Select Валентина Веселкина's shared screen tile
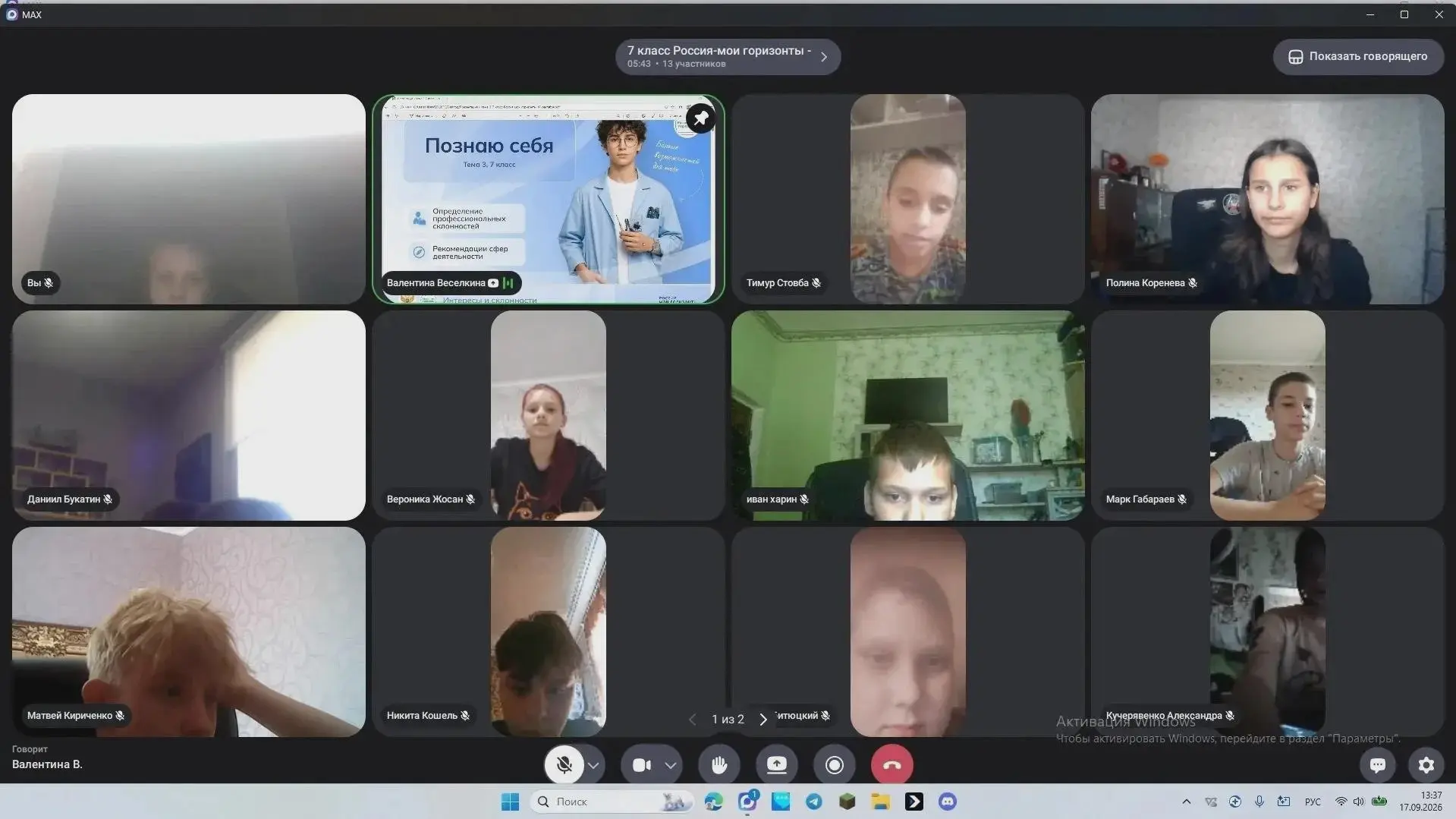This screenshot has height=819, width=1456. click(548, 199)
